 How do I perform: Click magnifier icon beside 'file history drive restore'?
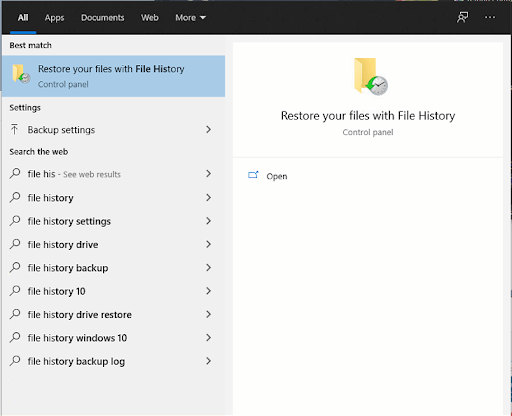15,314
